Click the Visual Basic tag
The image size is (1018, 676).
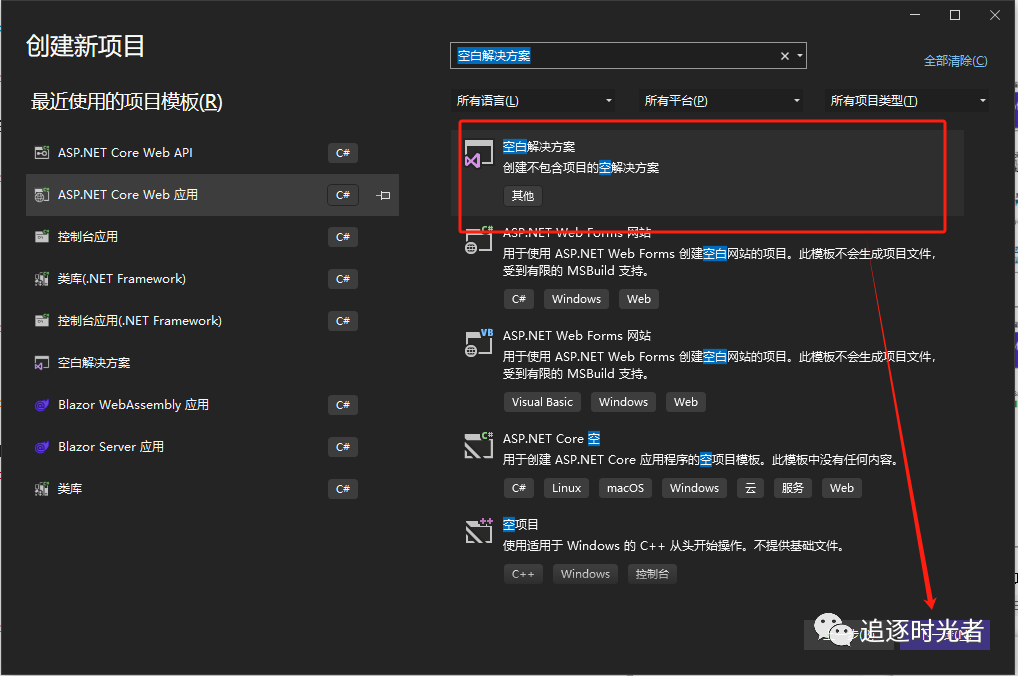[542, 402]
